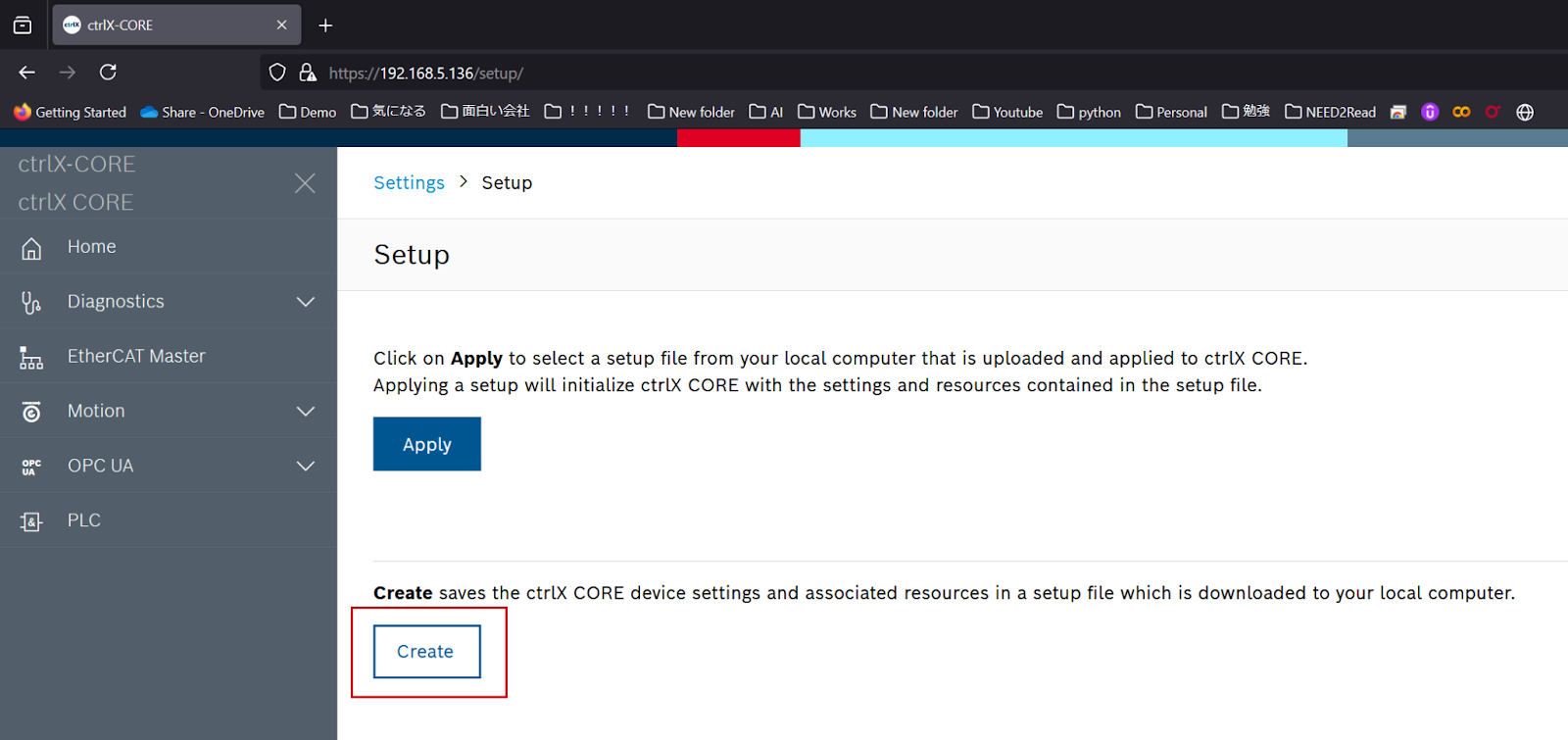The height and width of the screenshot is (740, 1568).
Task: Expand the OPC UA menu chevron
Action: click(x=306, y=467)
